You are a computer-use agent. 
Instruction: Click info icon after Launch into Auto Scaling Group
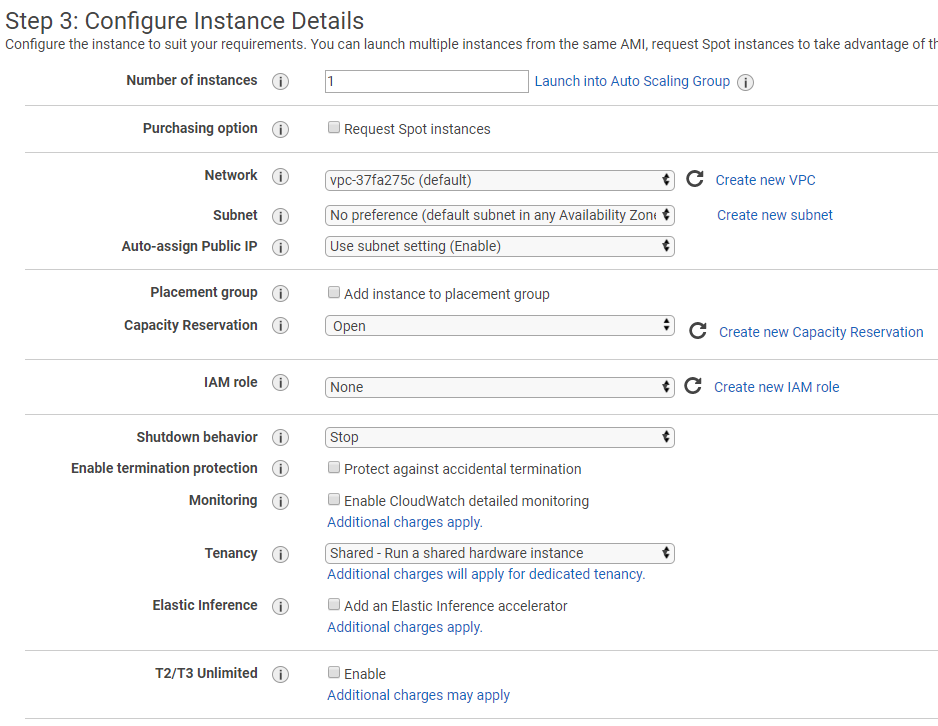click(x=745, y=82)
